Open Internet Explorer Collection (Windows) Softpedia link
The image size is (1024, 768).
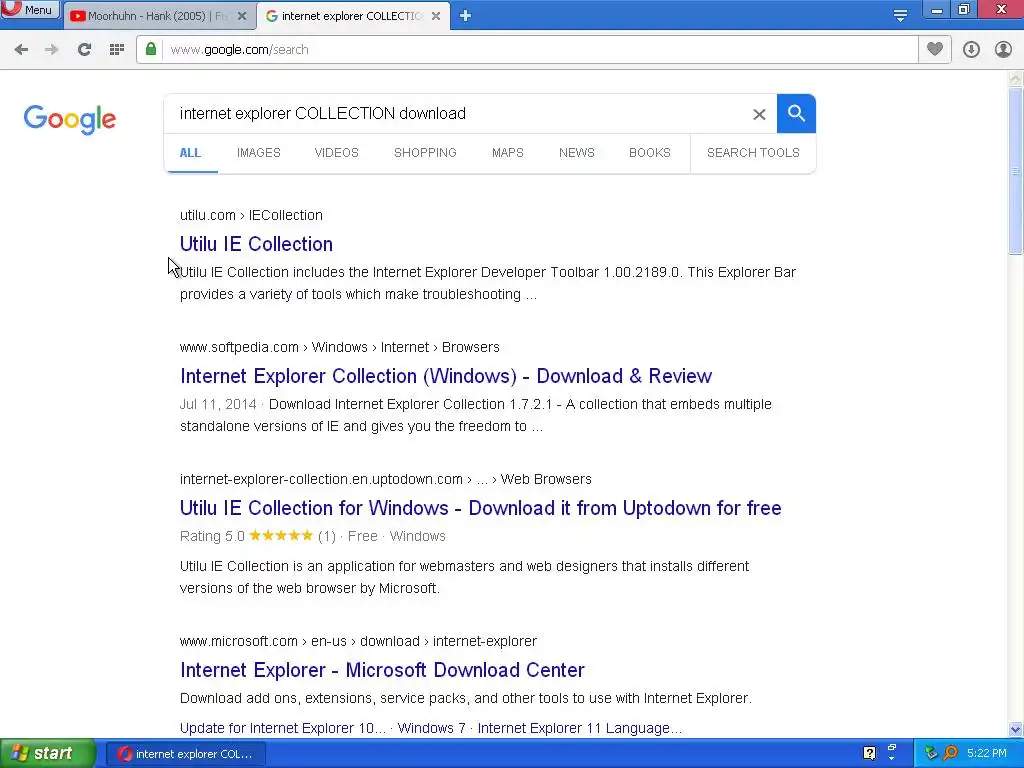click(446, 376)
